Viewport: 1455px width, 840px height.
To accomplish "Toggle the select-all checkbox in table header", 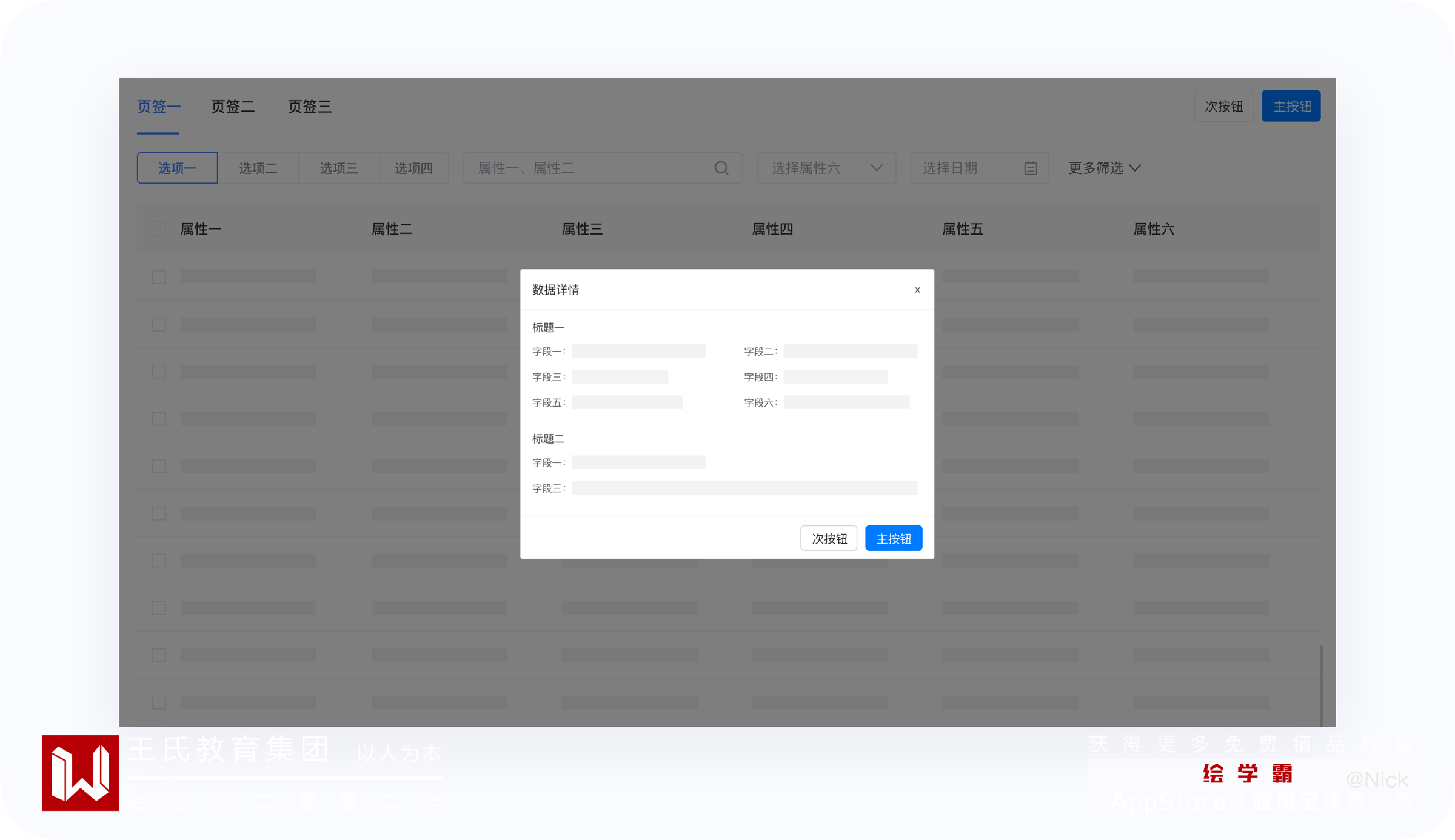I will click(x=158, y=229).
